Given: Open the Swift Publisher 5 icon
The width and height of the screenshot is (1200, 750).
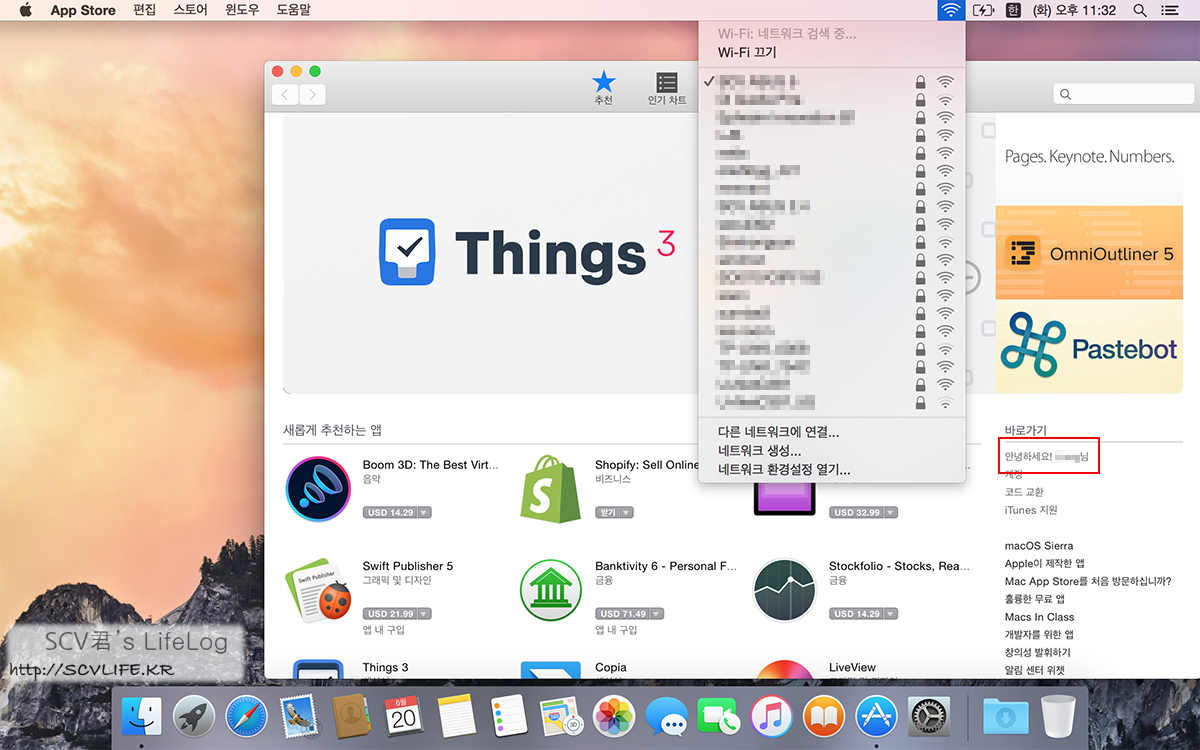Looking at the screenshot, I should 318,591.
